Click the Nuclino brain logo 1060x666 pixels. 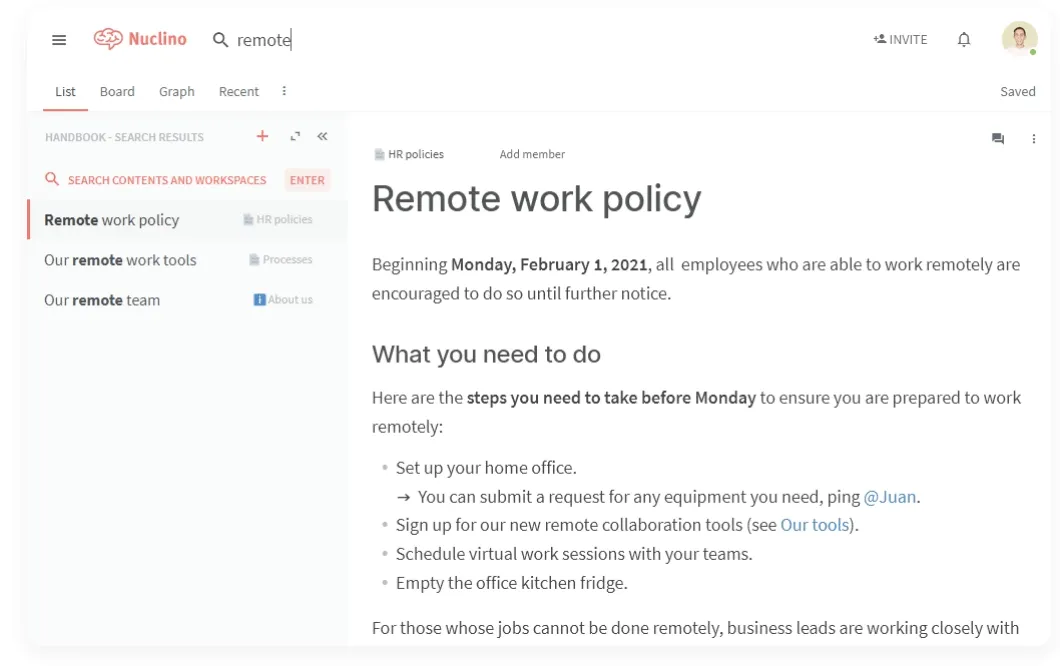pyautogui.click(x=108, y=39)
